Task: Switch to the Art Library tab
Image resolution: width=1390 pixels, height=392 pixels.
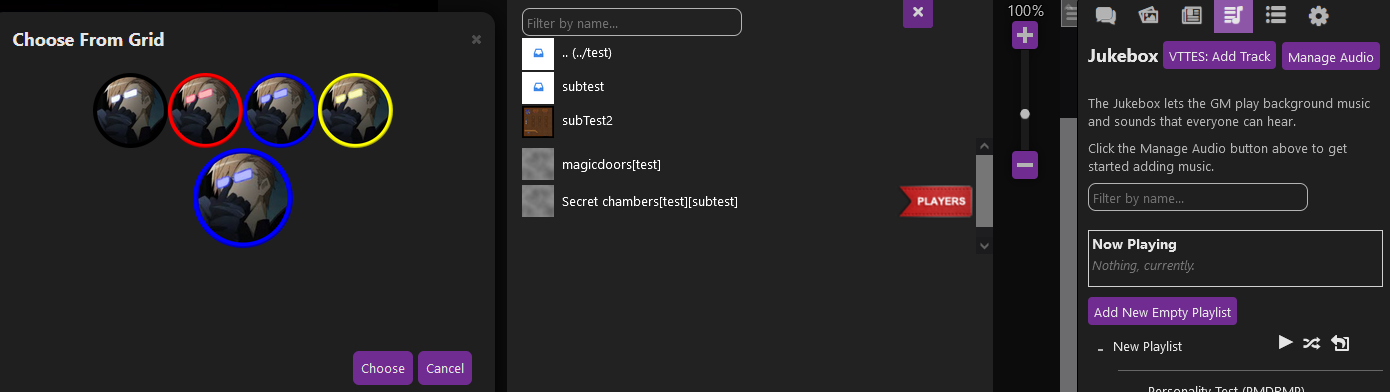Action: [x=1148, y=15]
